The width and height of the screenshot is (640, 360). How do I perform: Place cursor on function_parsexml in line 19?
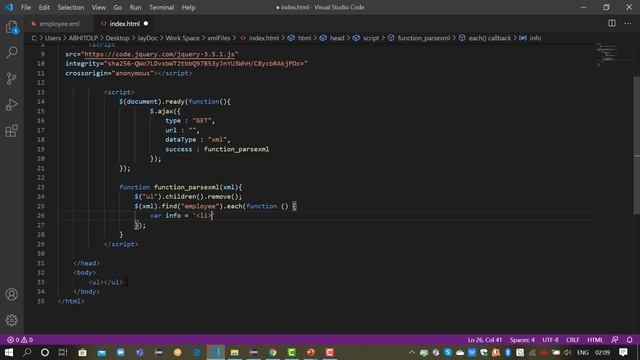(236, 149)
